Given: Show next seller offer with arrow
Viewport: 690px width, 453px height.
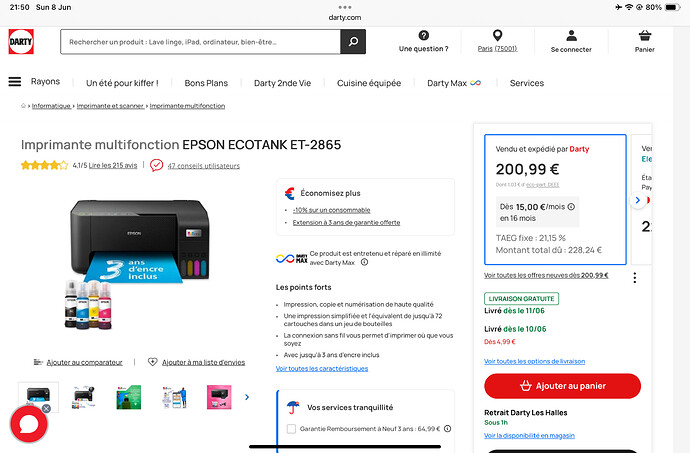Looking at the screenshot, I should (637, 200).
